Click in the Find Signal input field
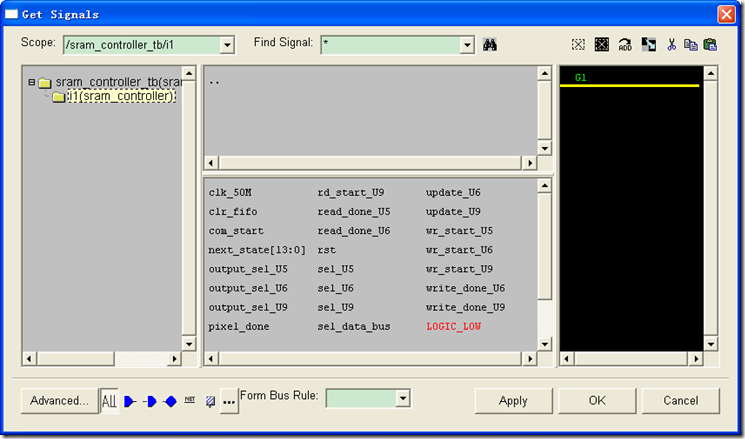 pos(391,45)
